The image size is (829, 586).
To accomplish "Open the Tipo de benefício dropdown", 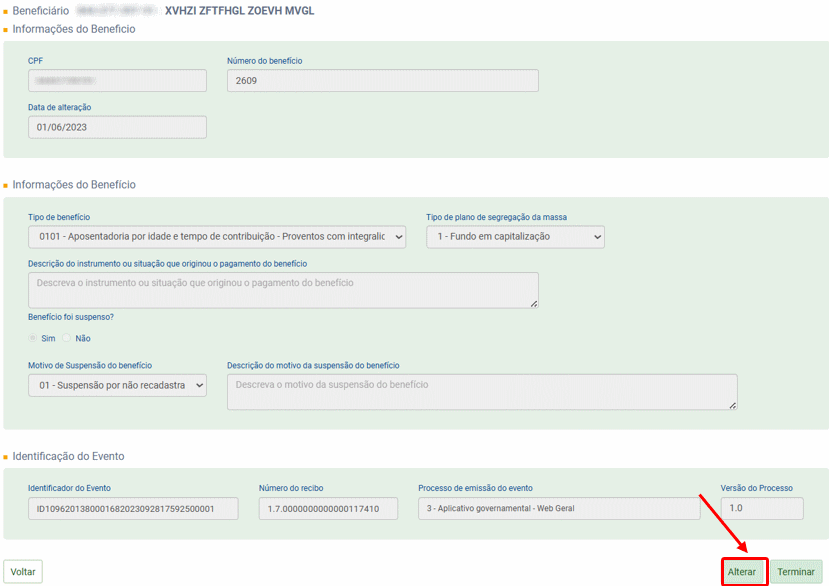I will point(217,237).
